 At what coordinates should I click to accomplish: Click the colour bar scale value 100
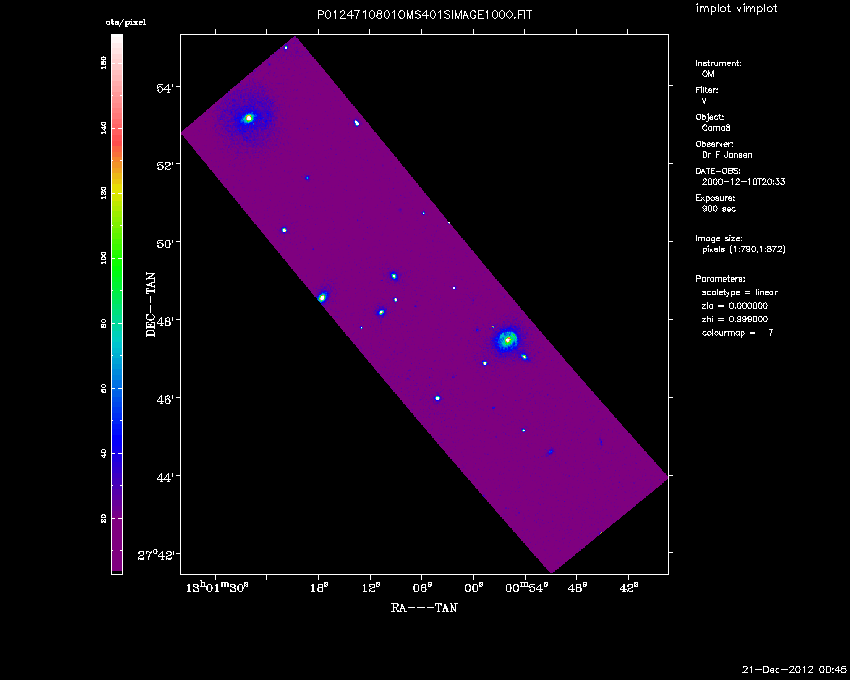point(104,258)
